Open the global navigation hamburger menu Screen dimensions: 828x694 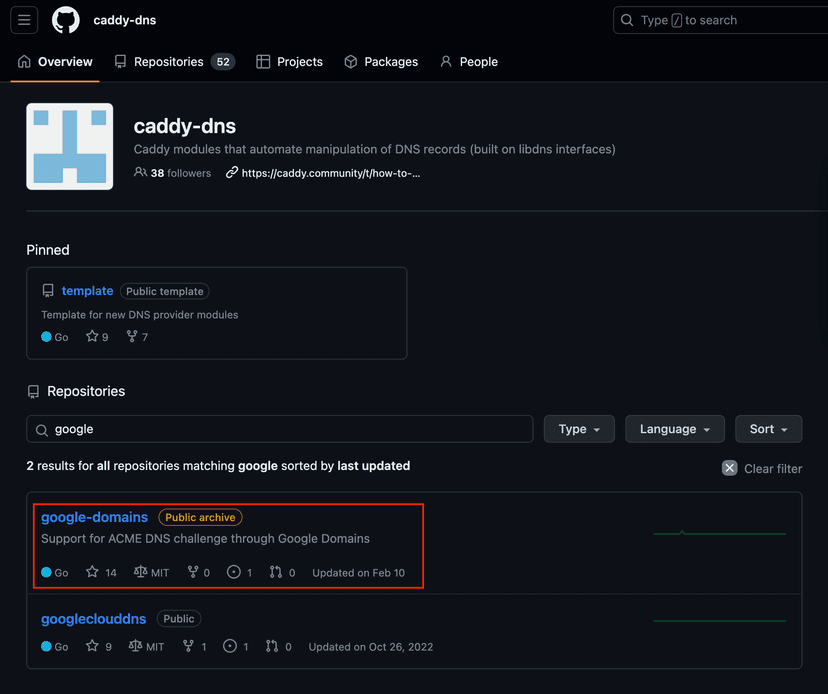click(x=23, y=20)
